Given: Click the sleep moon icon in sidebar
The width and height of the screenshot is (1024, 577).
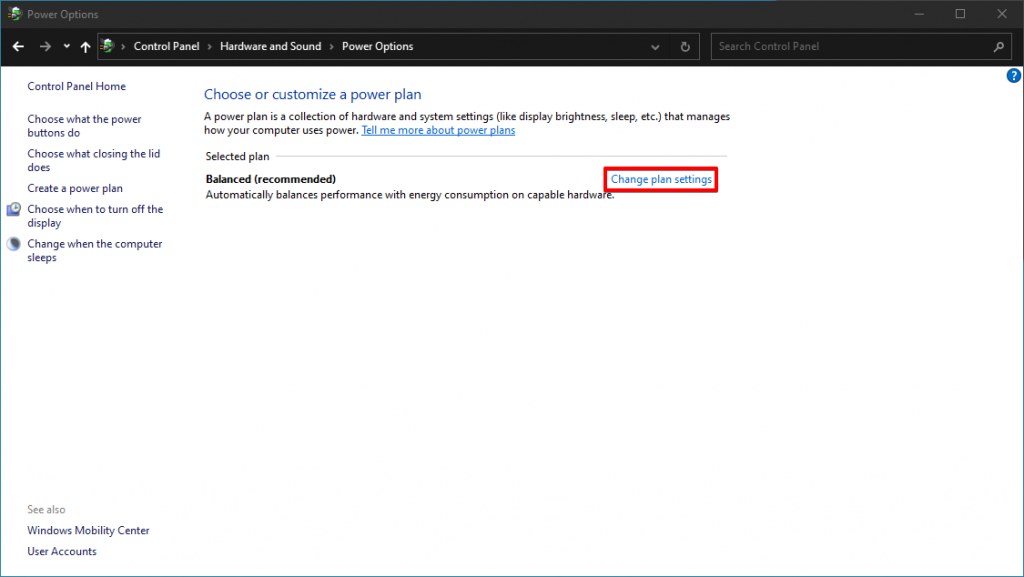Looking at the screenshot, I should [14, 243].
